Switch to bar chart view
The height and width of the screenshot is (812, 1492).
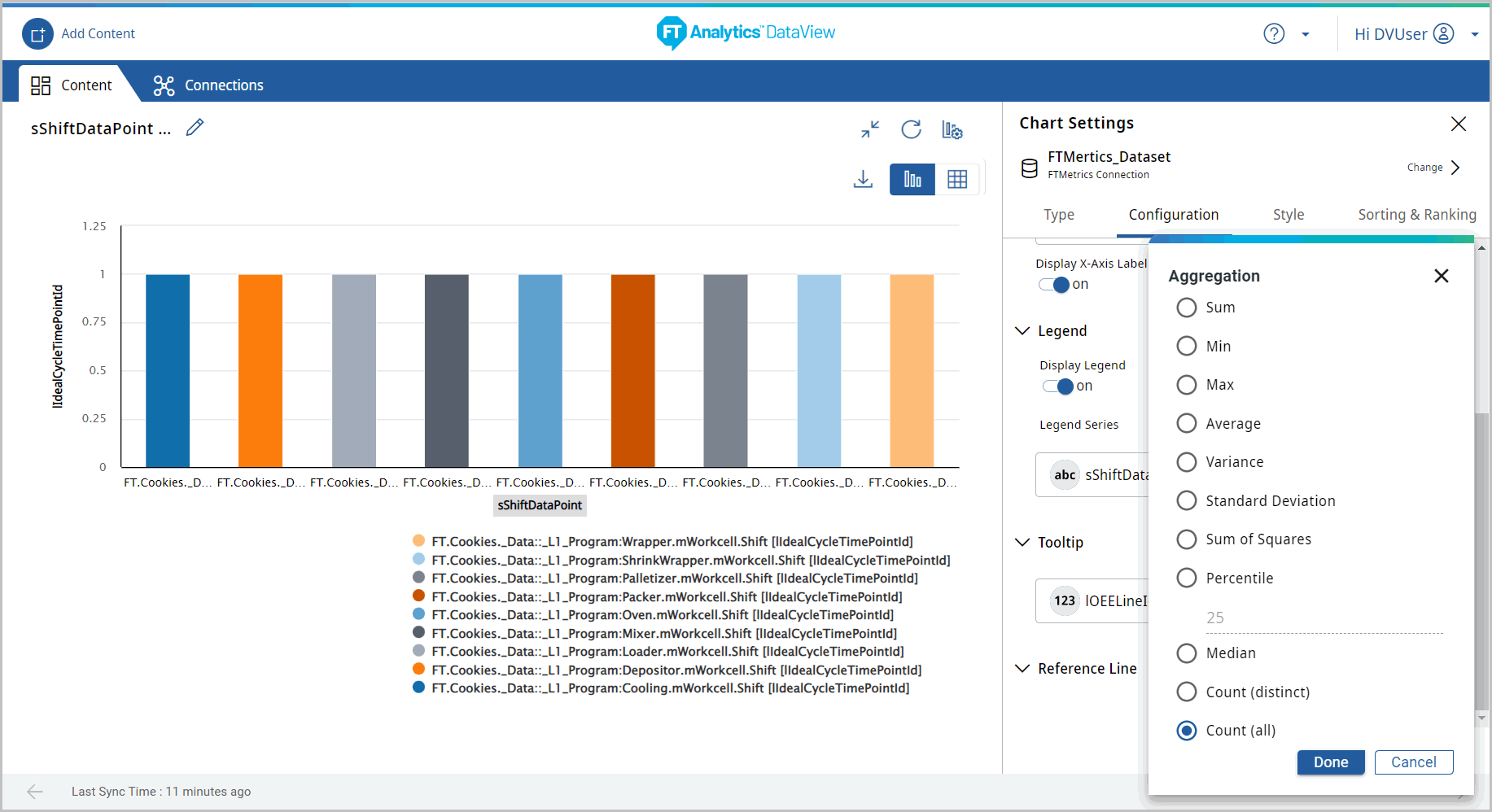click(x=912, y=179)
